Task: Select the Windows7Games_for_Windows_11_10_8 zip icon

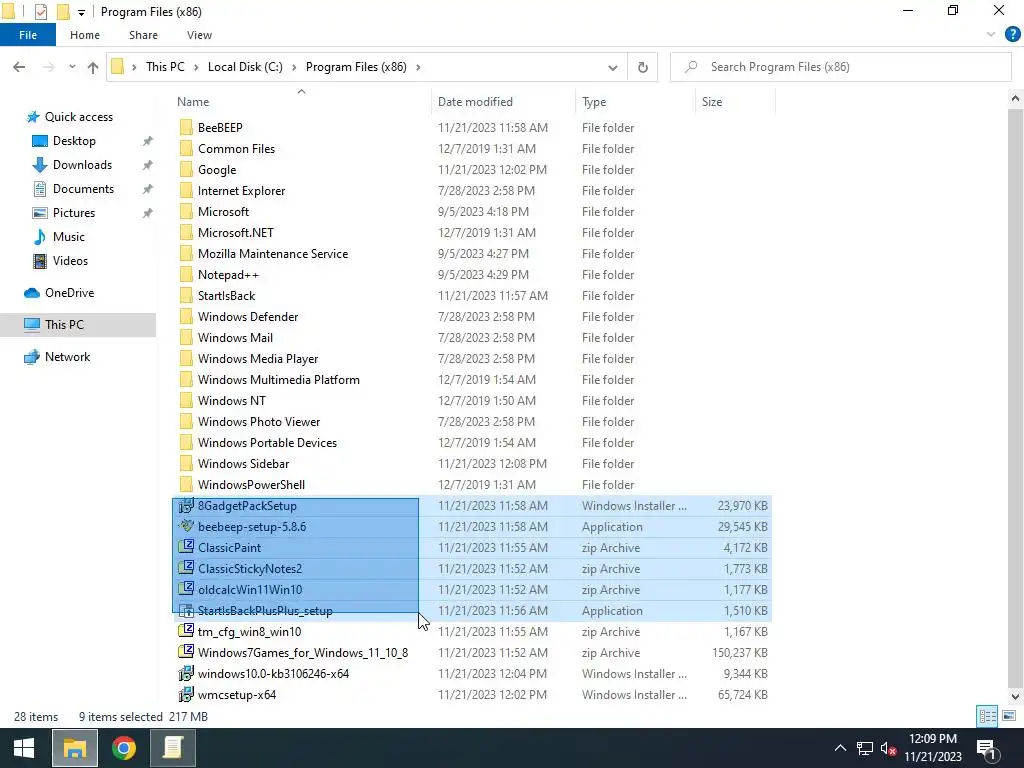Action: pos(186,652)
